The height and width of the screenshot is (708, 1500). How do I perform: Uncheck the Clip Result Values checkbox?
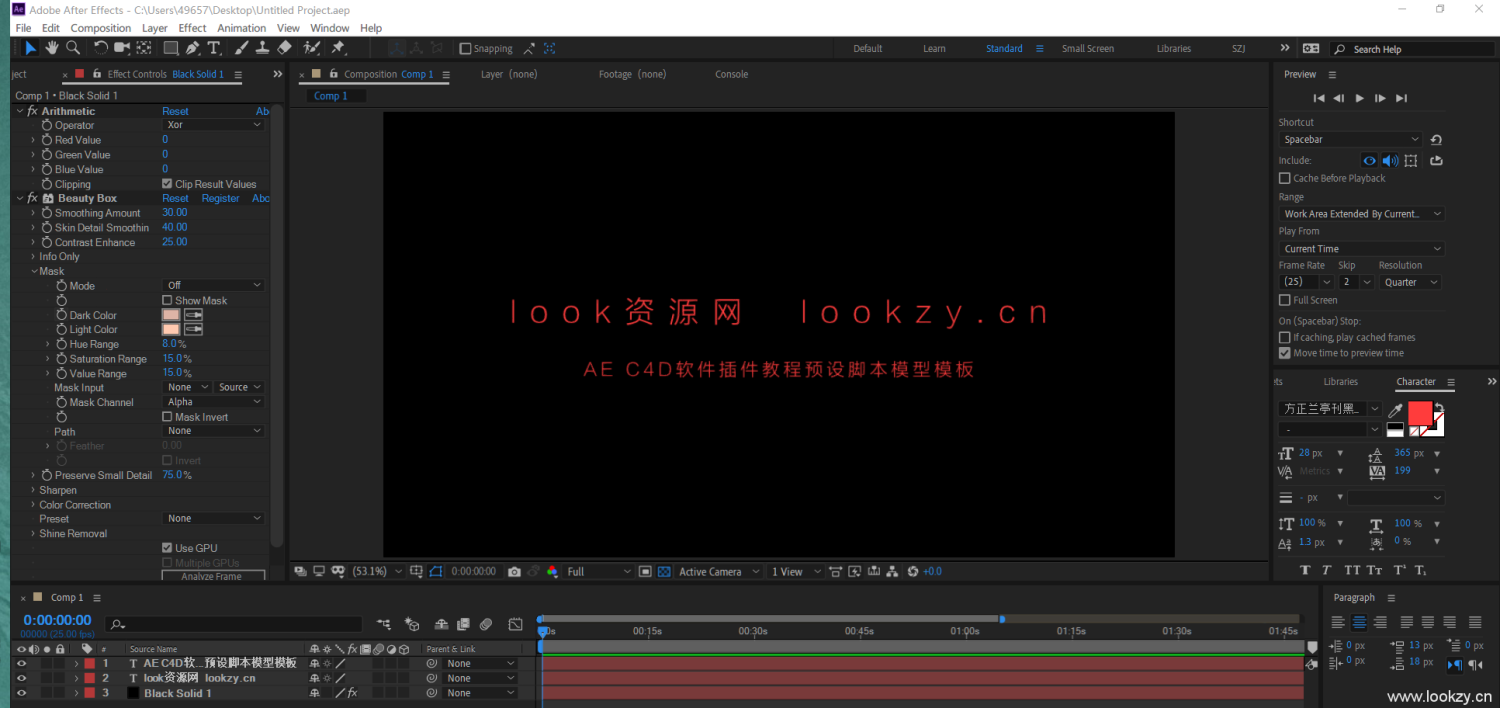pos(167,184)
